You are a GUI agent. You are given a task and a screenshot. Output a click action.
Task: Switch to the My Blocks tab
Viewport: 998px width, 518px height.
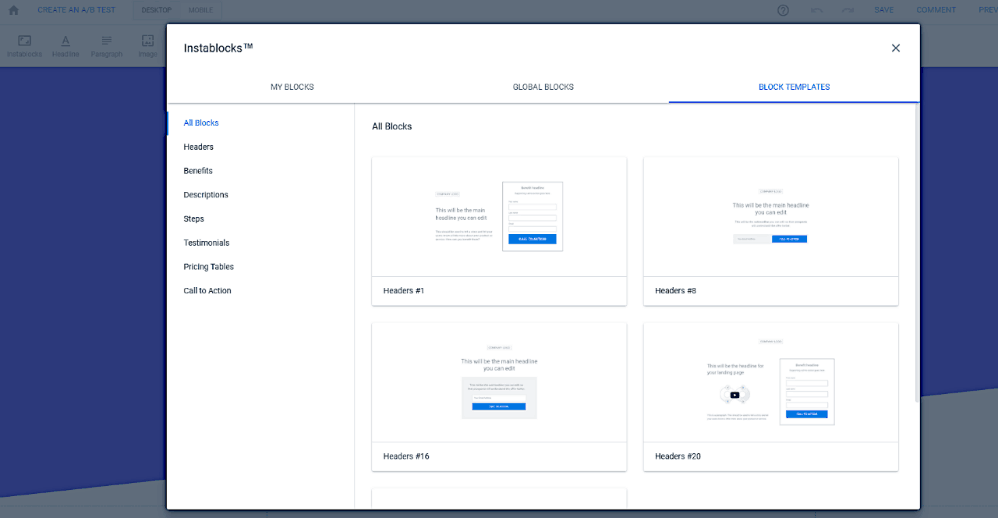pos(292,87)
